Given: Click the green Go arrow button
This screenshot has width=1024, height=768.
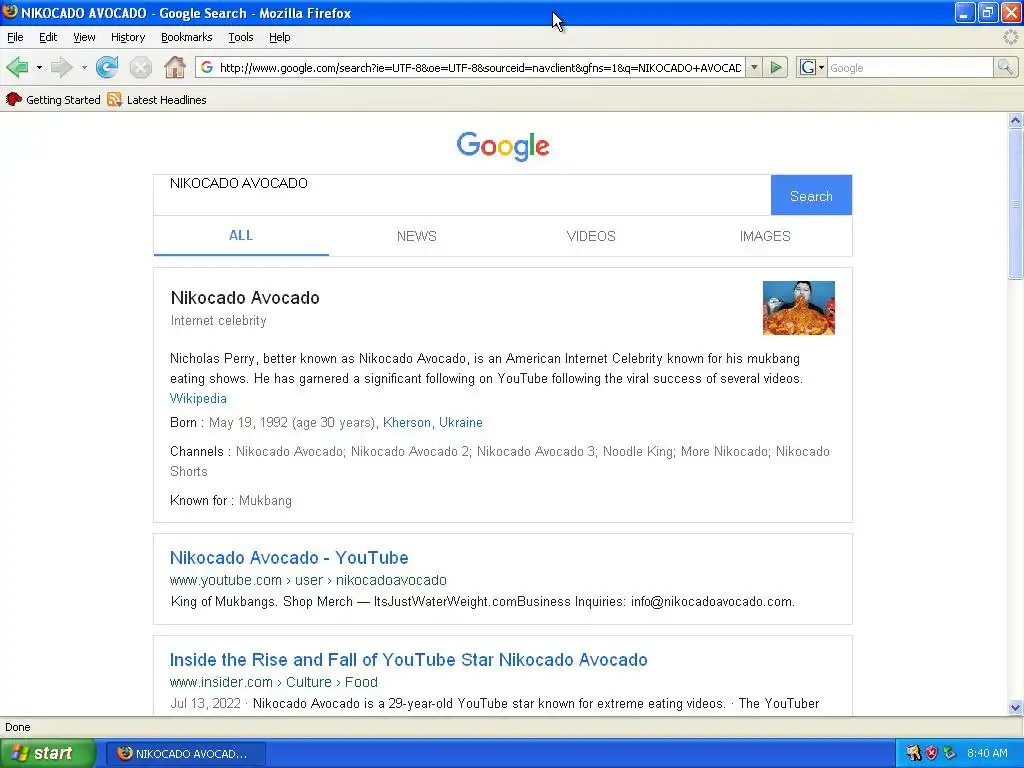Looking at the screenshot, I should tap(776, 67).
